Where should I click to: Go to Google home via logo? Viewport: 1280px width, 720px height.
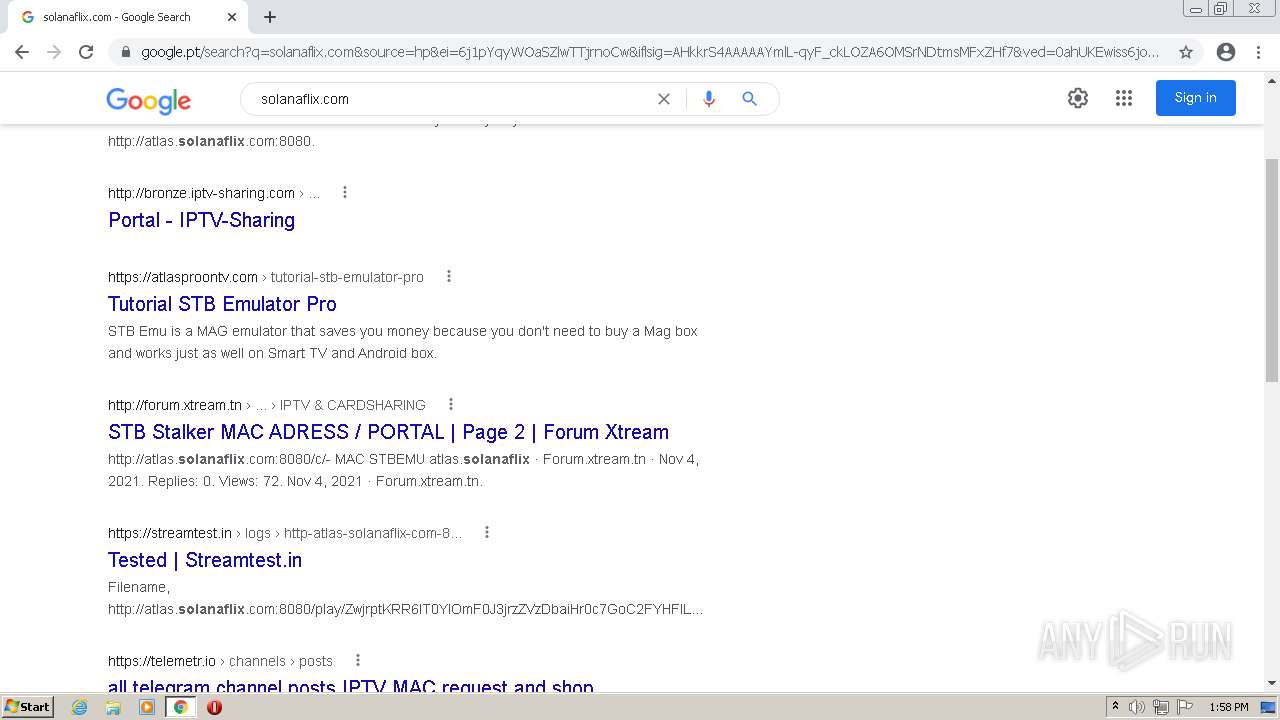pos(149,100)
